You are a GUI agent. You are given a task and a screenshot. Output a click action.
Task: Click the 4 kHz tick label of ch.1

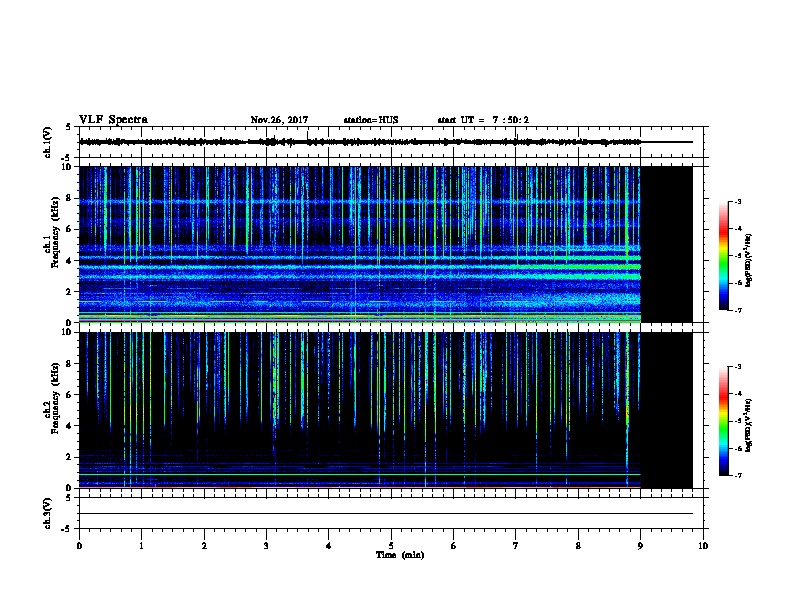coord(69,261)
